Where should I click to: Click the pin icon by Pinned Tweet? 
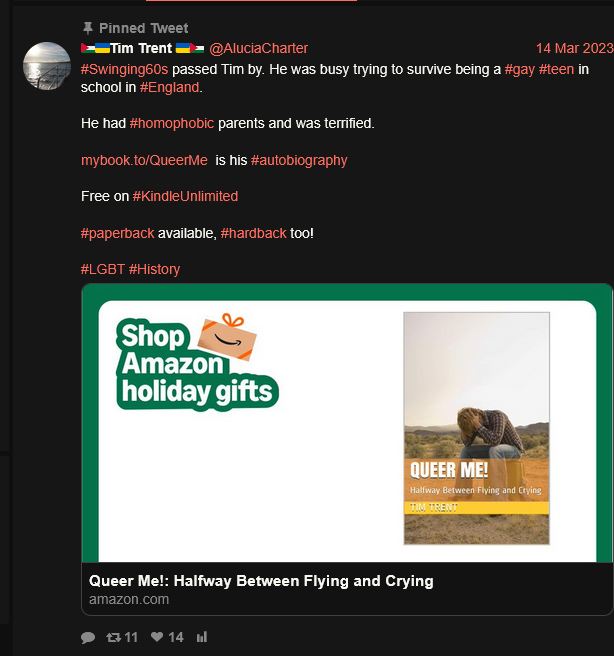pyautogui.click(x=87, y=28)
